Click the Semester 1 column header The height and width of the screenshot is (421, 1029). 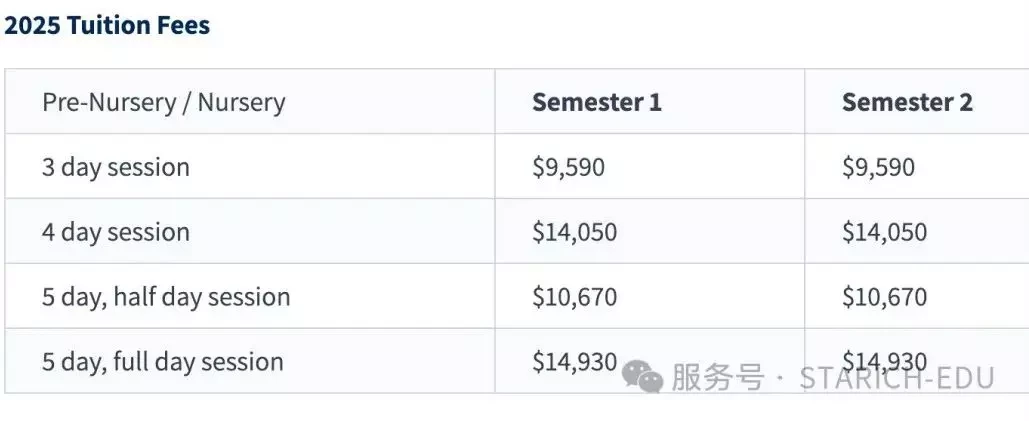point(597,102)
